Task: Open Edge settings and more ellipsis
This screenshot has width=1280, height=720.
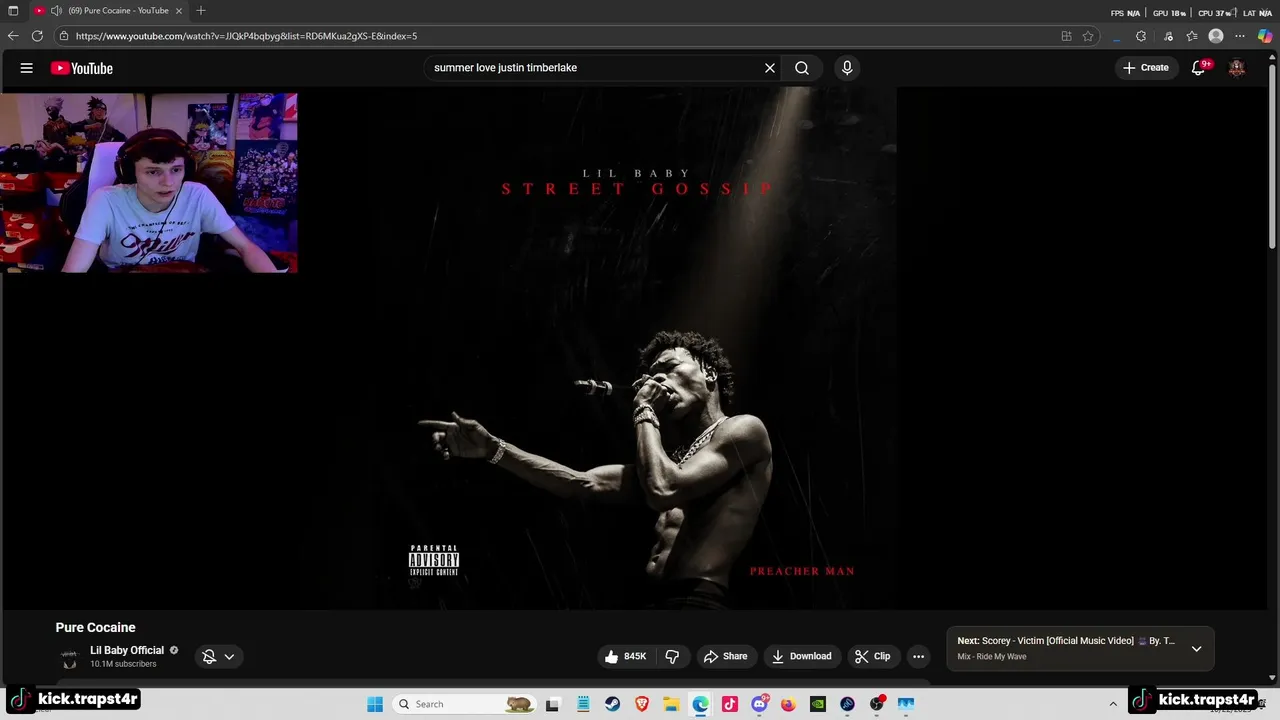Action: point(1241,36)
